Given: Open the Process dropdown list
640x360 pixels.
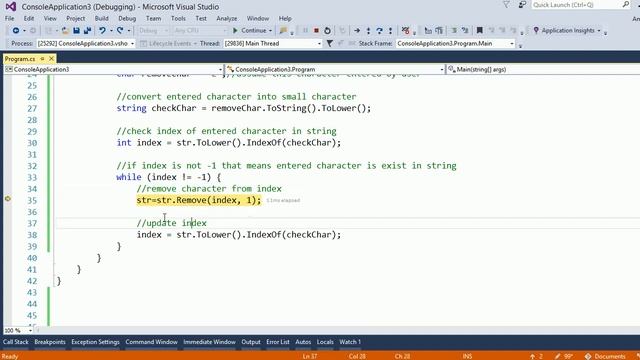Looking at the screenshot, I should [x=132, y=44].
